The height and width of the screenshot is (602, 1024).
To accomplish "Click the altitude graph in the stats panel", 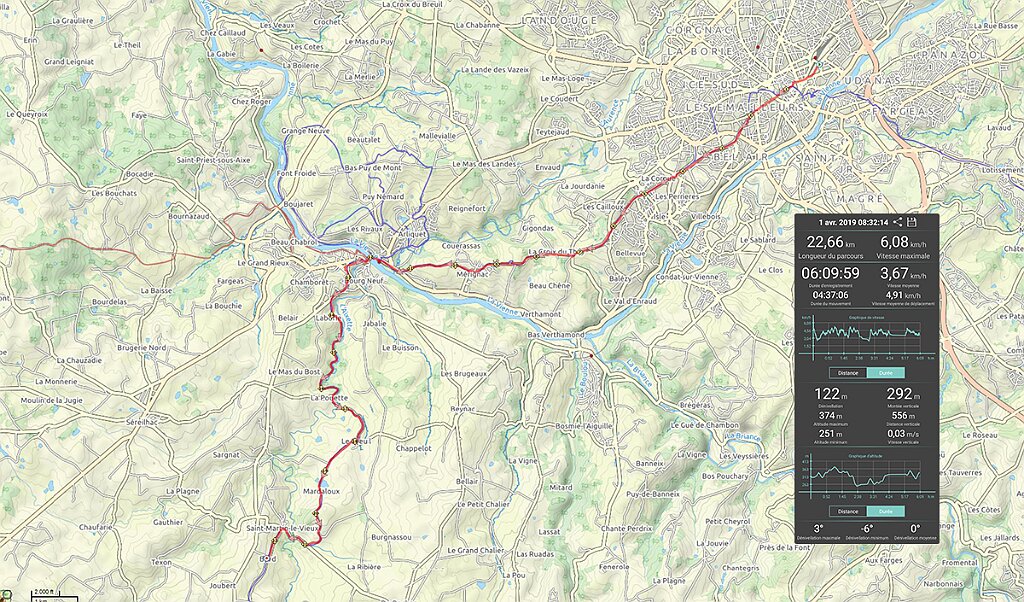I will [867, 477].
